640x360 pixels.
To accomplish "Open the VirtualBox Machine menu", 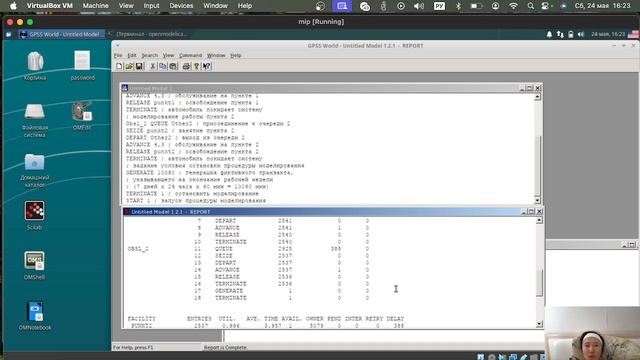I will [96, 6].
